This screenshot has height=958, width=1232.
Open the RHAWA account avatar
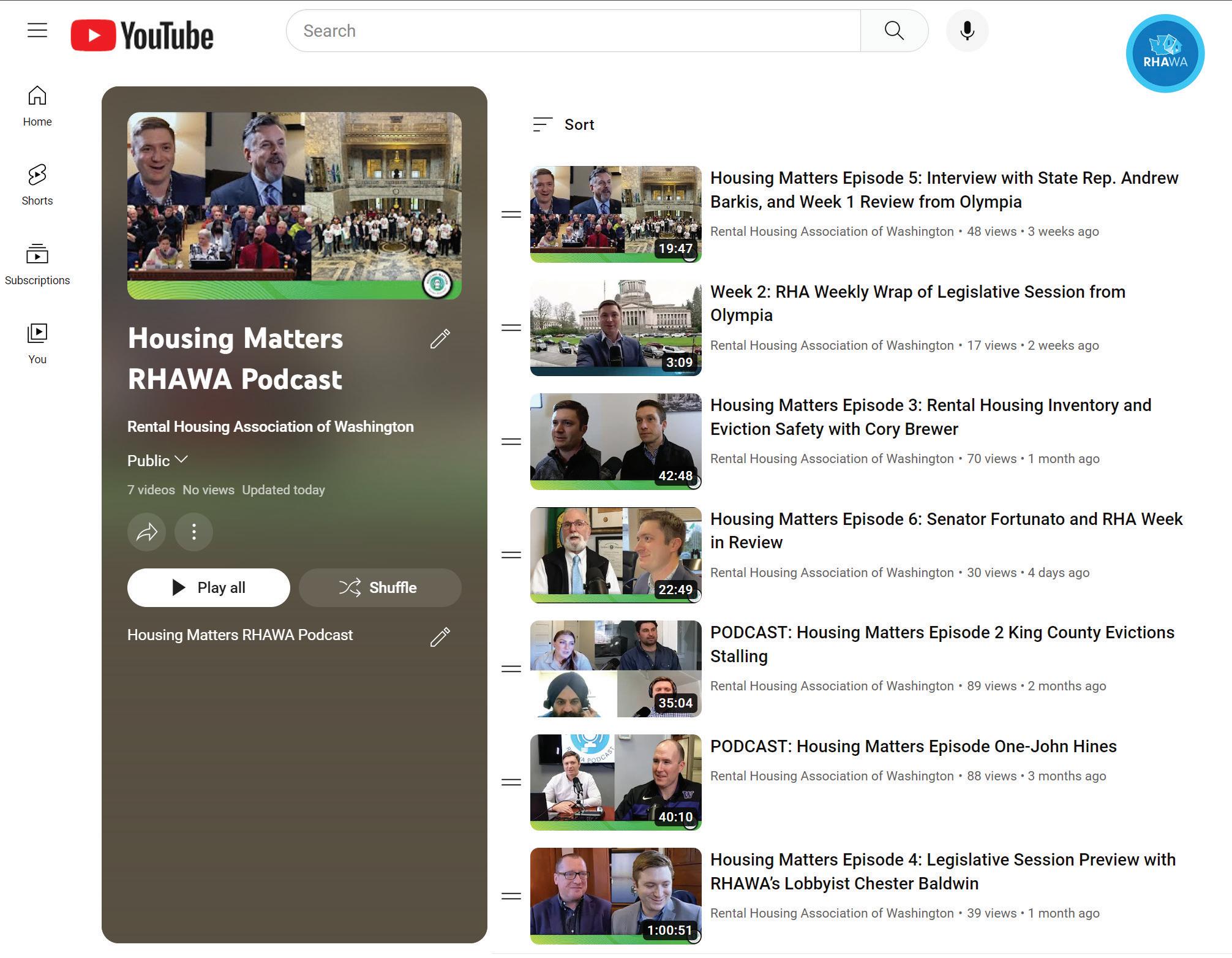1165,54
